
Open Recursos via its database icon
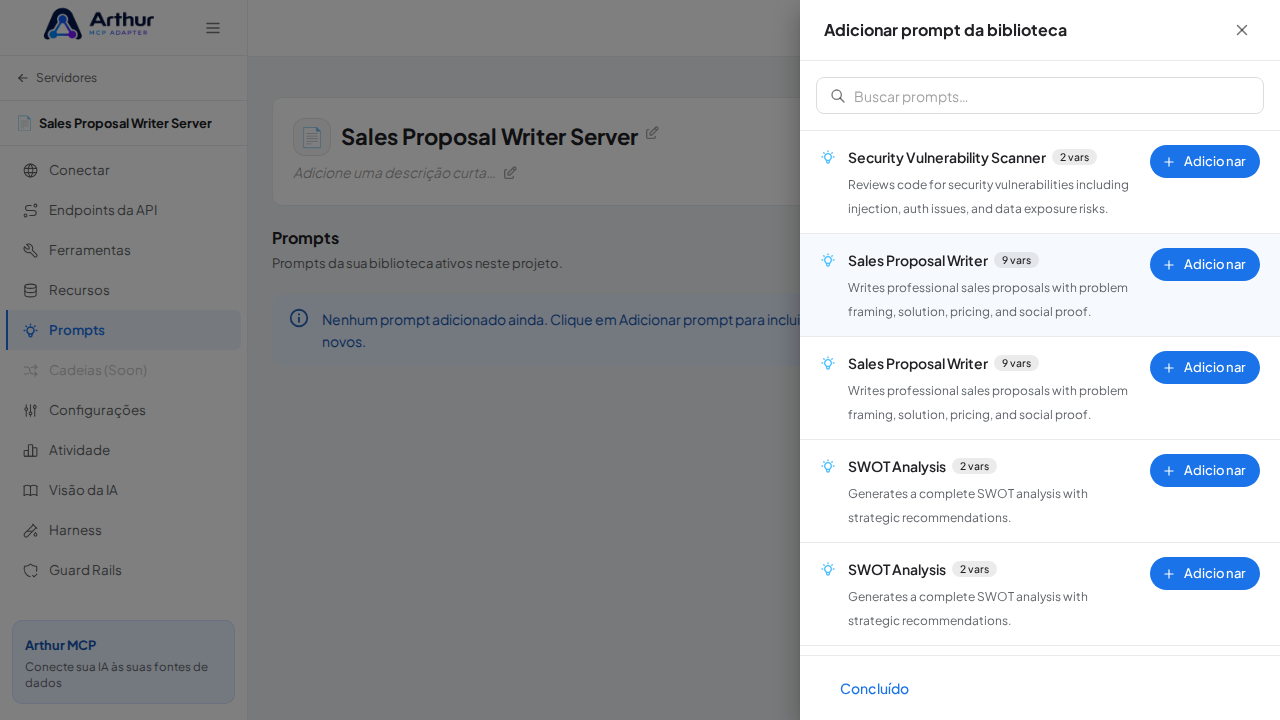(30, 290)
